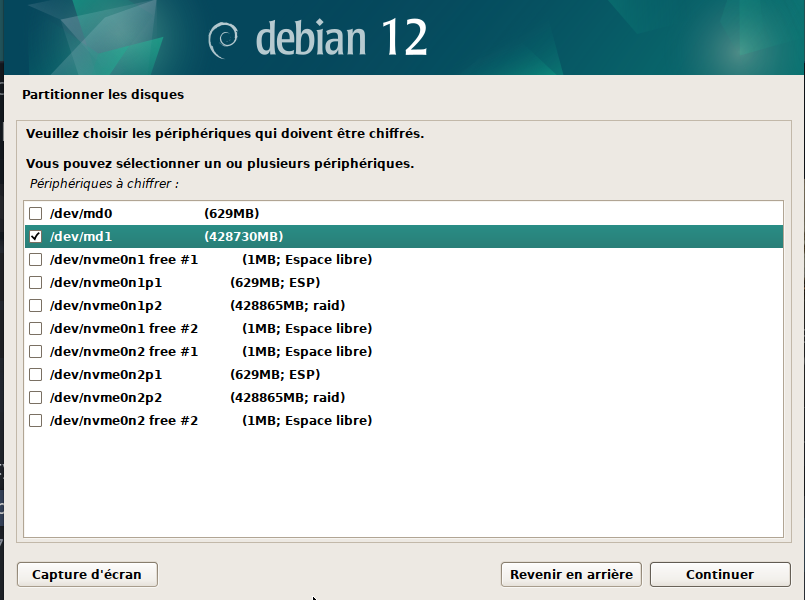Click the /dev/nvme0n2p1 label
This screenshot has width=805, height=600.
(x=106, y=375)
